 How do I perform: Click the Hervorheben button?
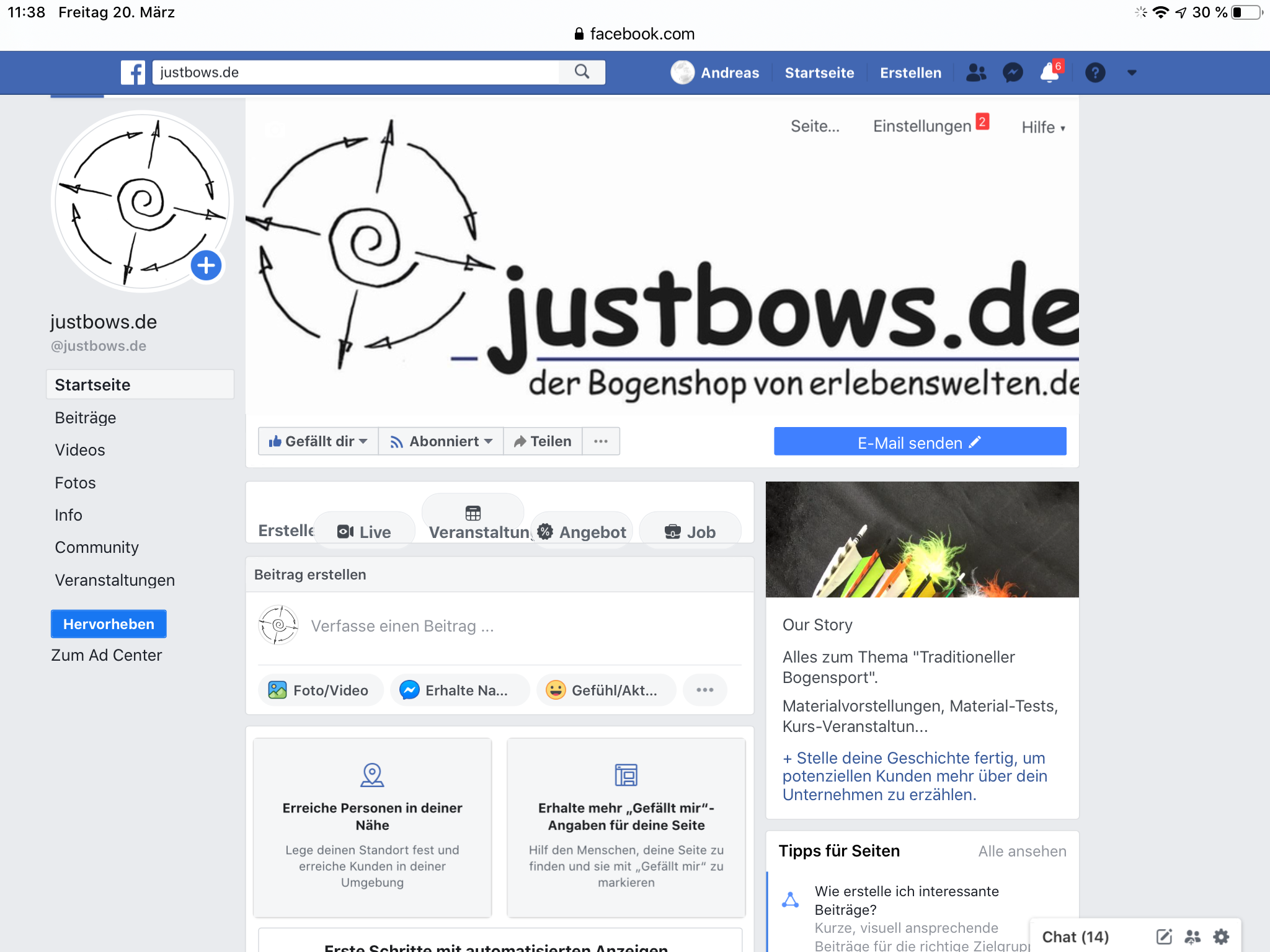click(109, 624)
